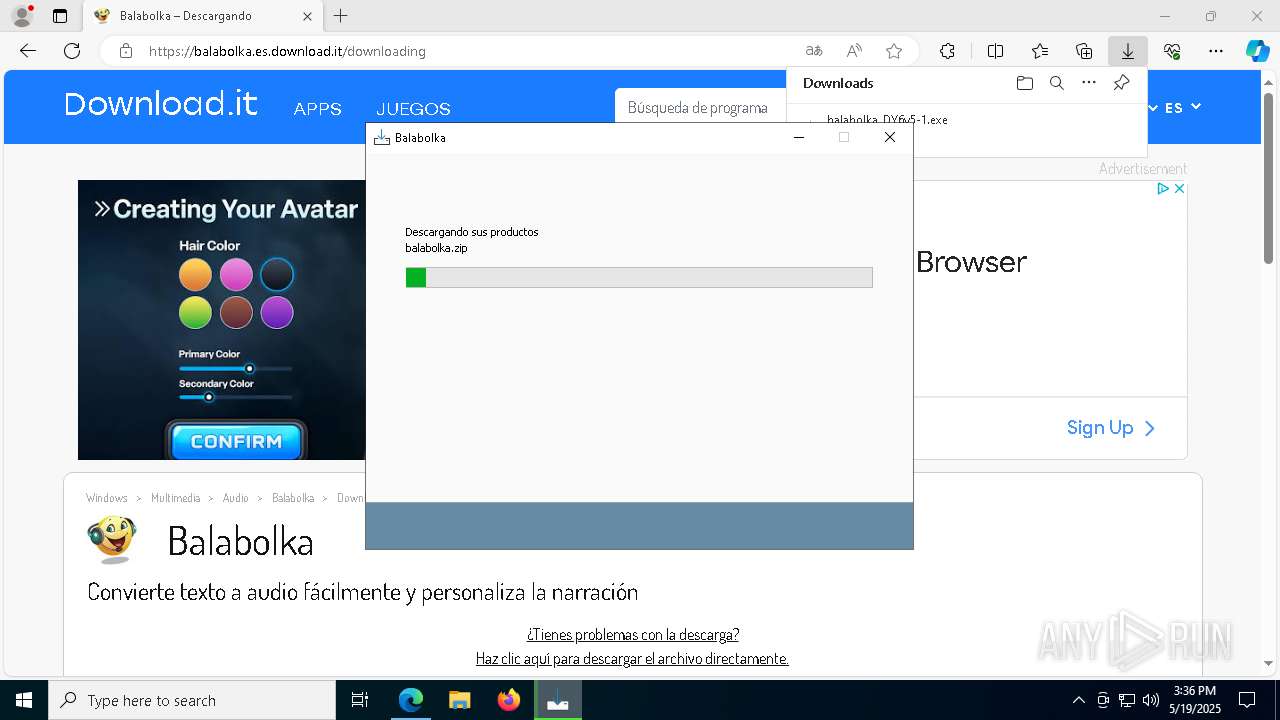The width and height of the screenshot is (1280, 720).
Task: Open the Windows Start menu
Action: tap(24, 700)
